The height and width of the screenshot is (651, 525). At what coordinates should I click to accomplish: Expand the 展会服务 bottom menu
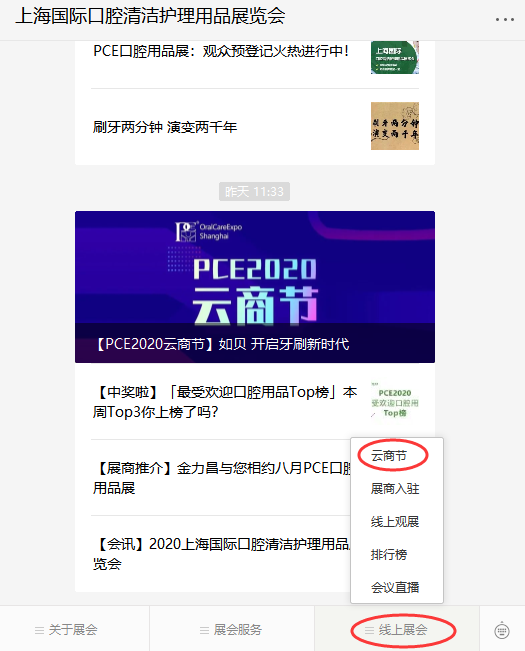pyautogui.click(x=232, y=628)
